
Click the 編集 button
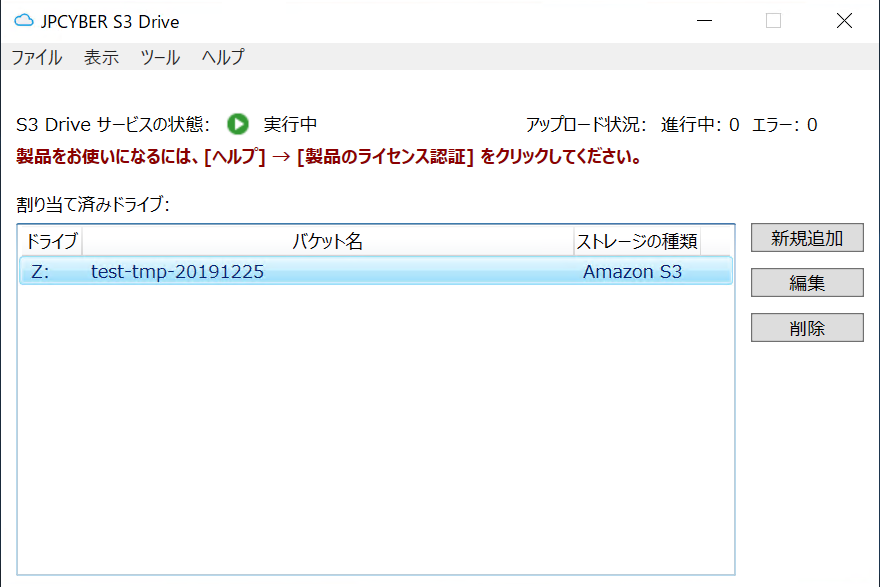(x=806, y=283)
